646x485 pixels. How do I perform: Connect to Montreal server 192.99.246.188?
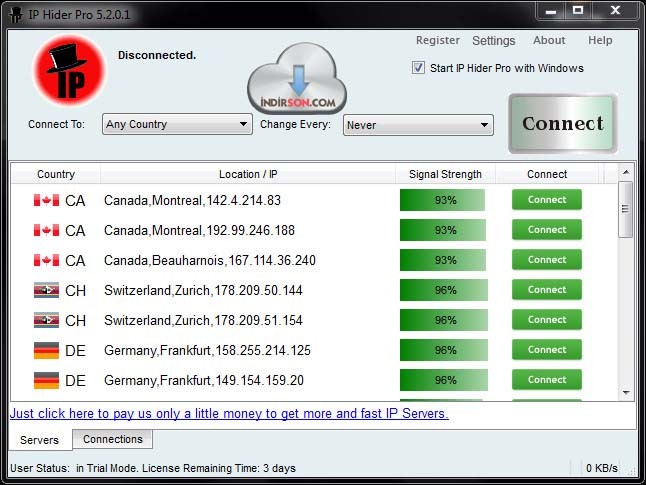point(547,230)
